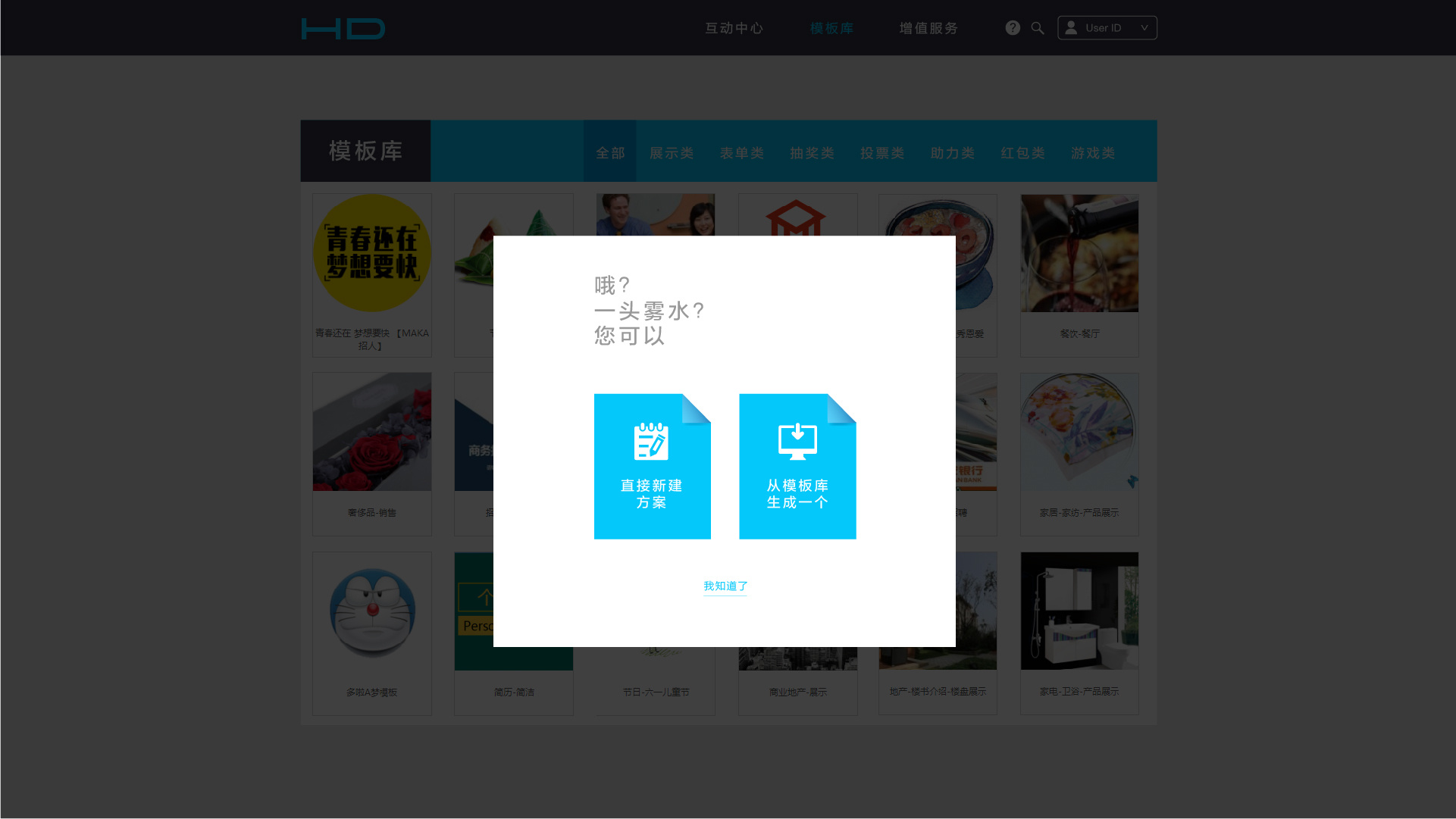This screenshot has height=819, width=1456.
Task: Switch to the 展示类 tab
Action: point(672,153)
